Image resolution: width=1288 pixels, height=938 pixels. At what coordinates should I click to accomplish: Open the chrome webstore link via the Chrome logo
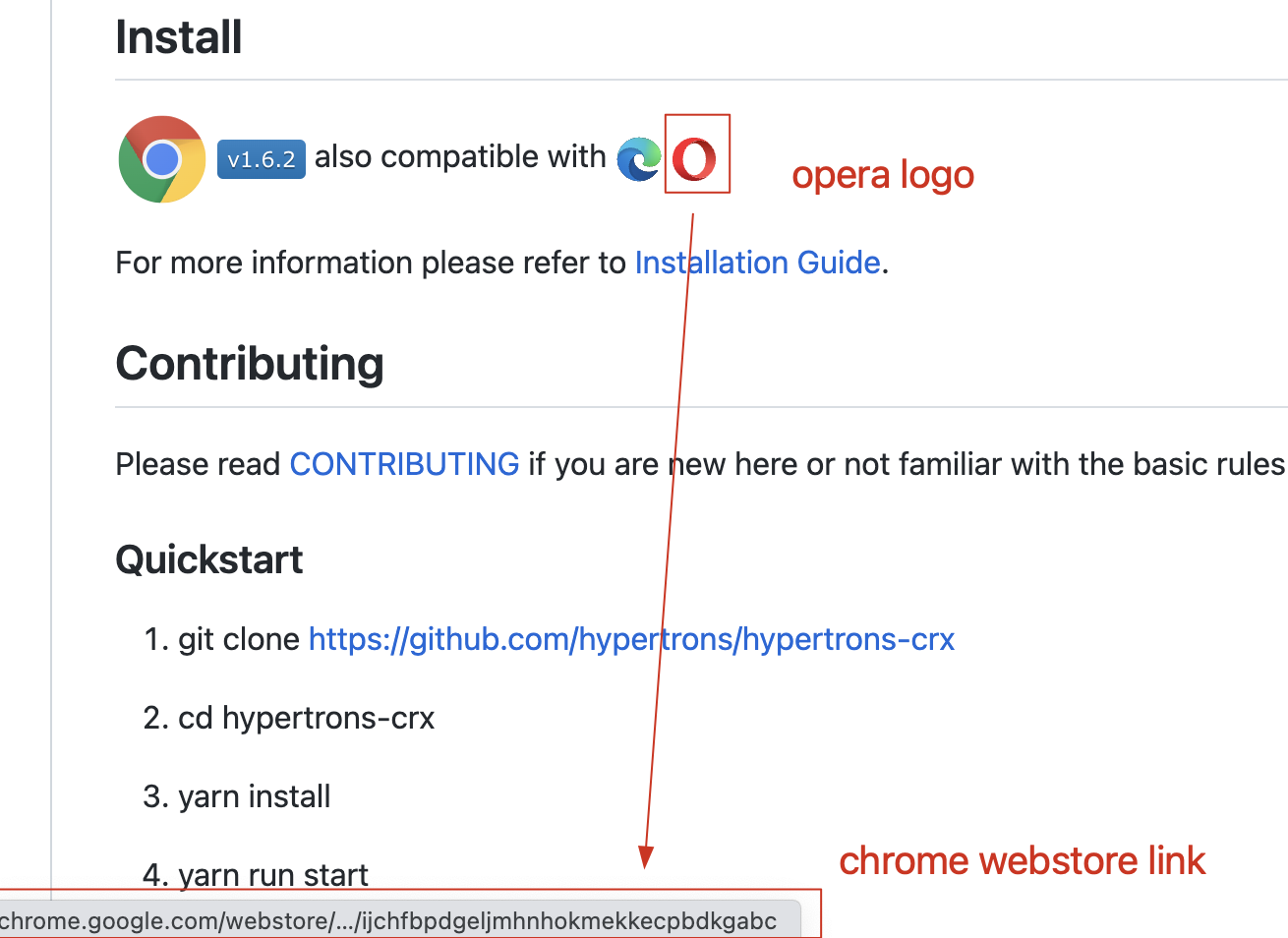pos(161,157)
